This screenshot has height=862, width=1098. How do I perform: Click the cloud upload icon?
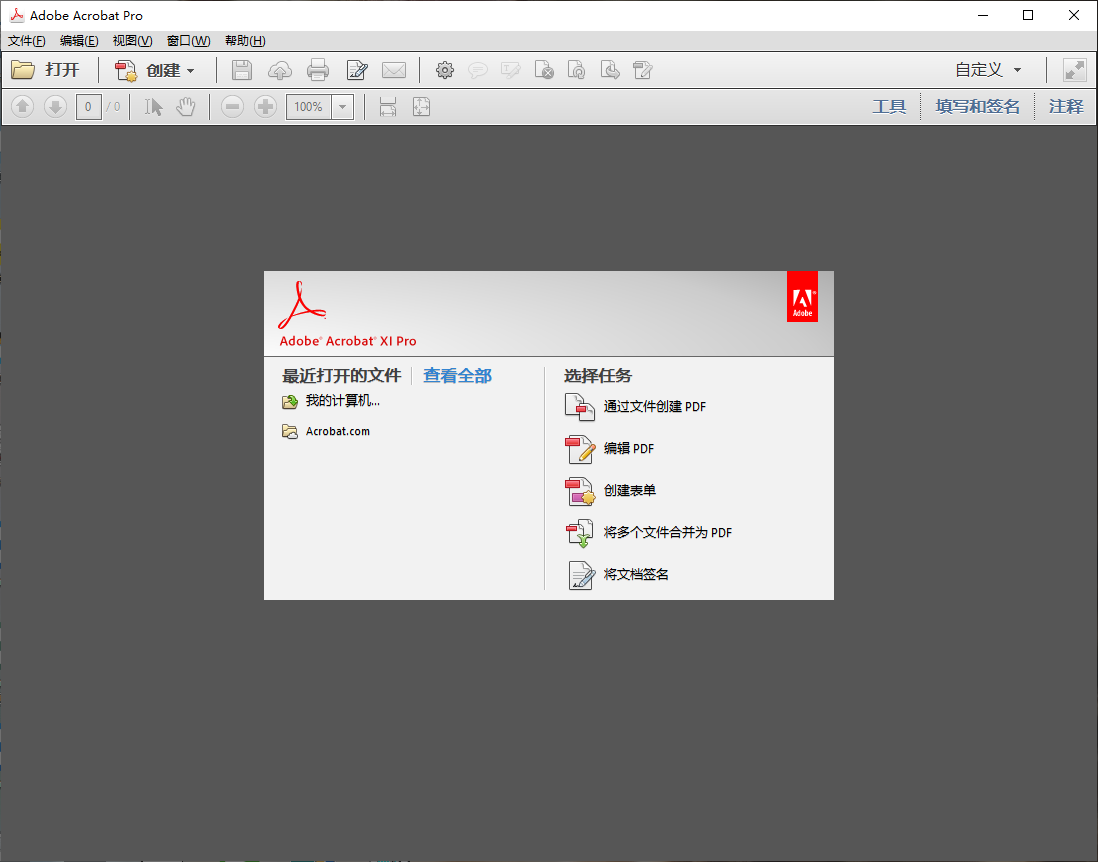coord(280,70)
